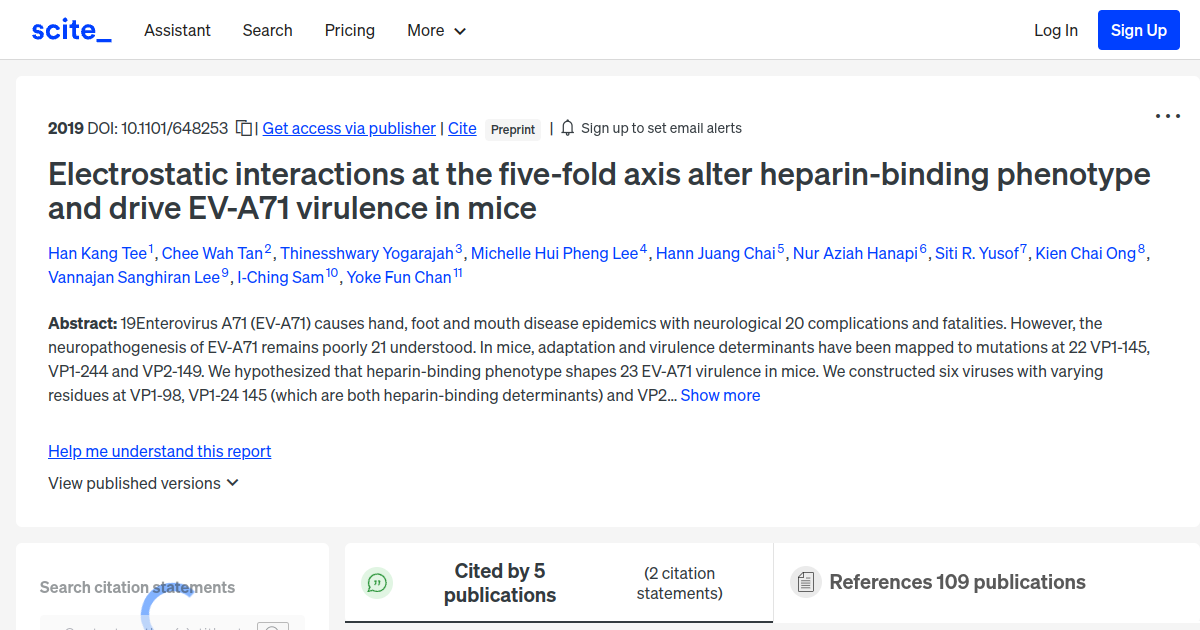Click the green citation statements icon

click(x=377, y=583)
